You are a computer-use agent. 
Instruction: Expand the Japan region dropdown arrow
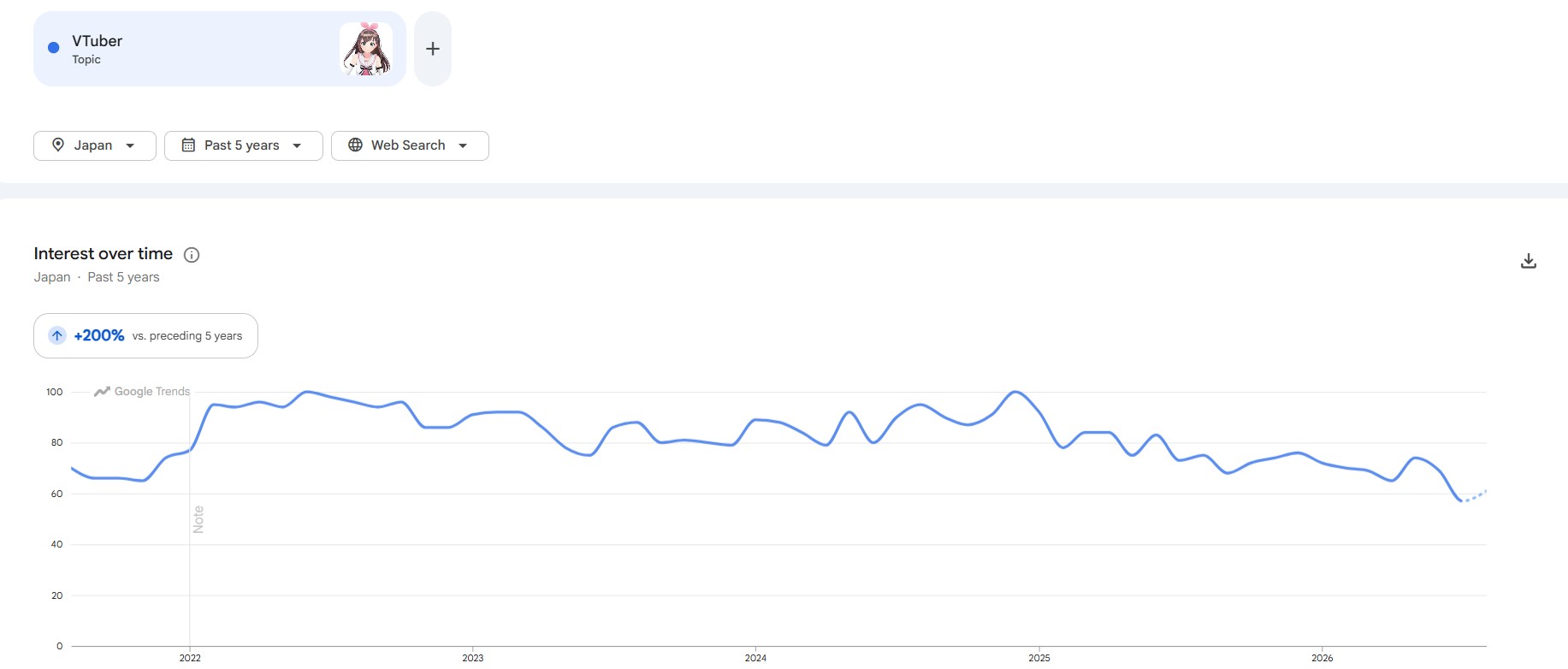[130, 145]
